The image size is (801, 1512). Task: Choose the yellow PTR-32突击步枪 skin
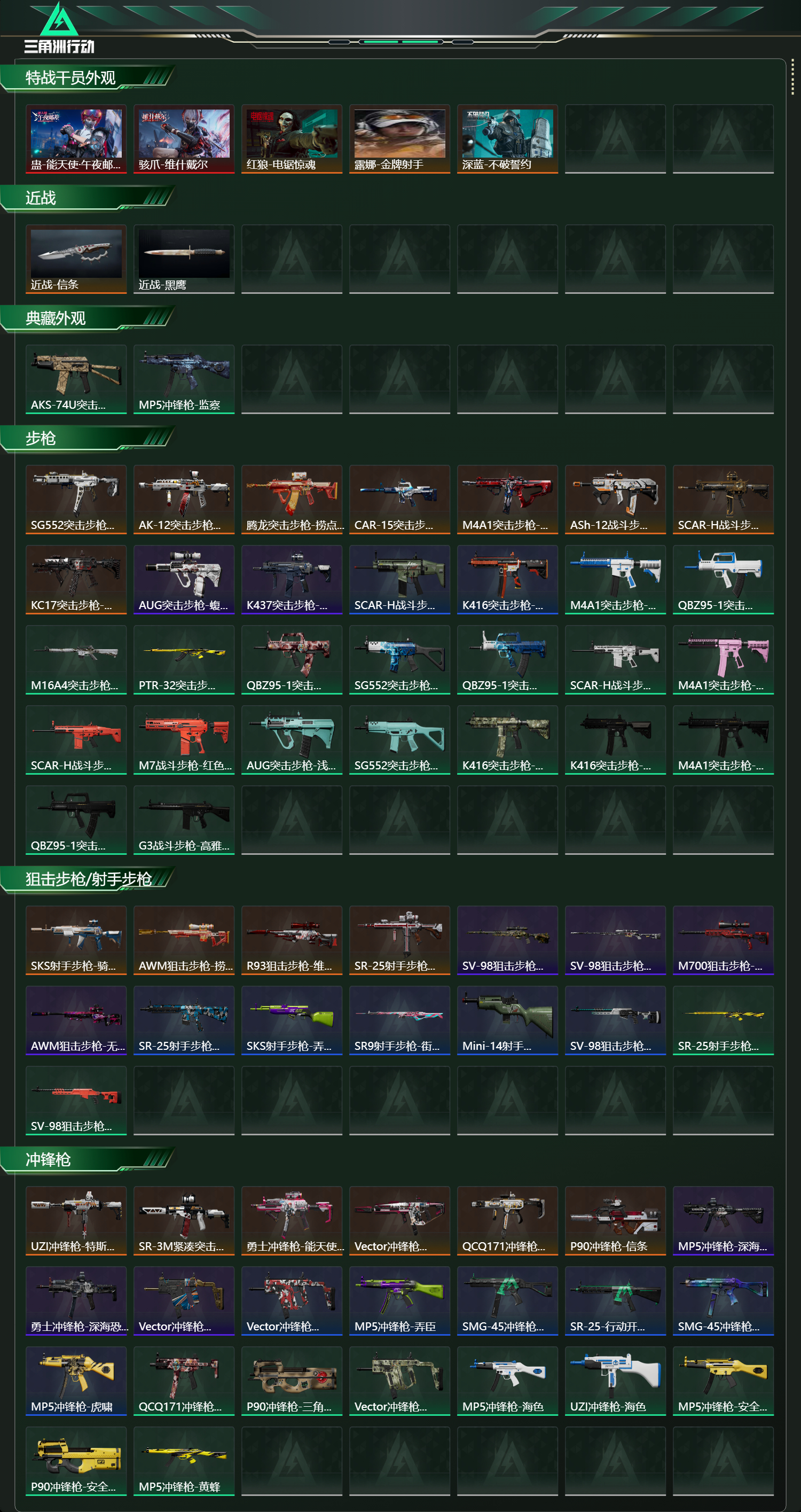pos(184,660)
